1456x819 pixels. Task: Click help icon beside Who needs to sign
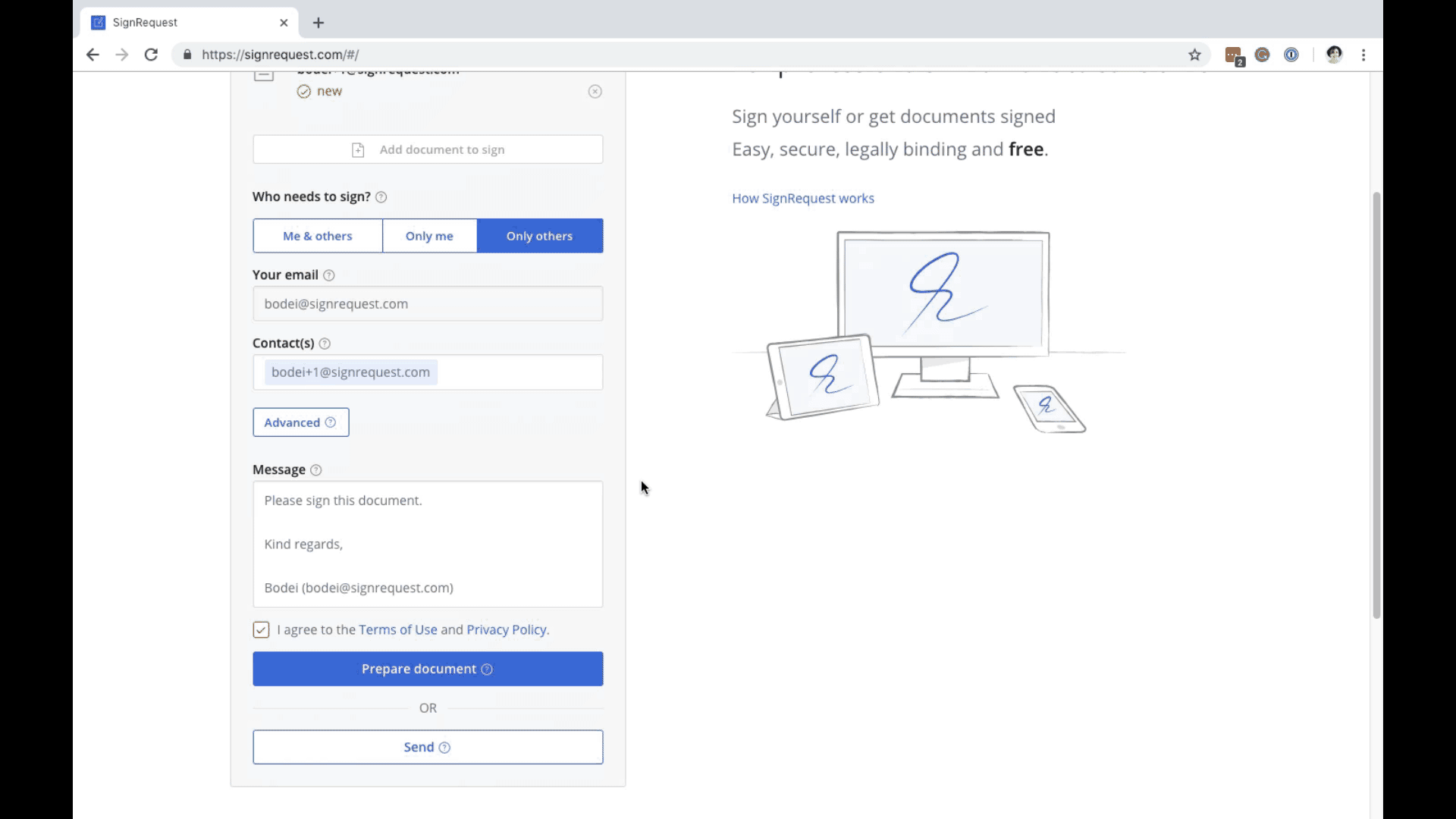pos(381,197)
